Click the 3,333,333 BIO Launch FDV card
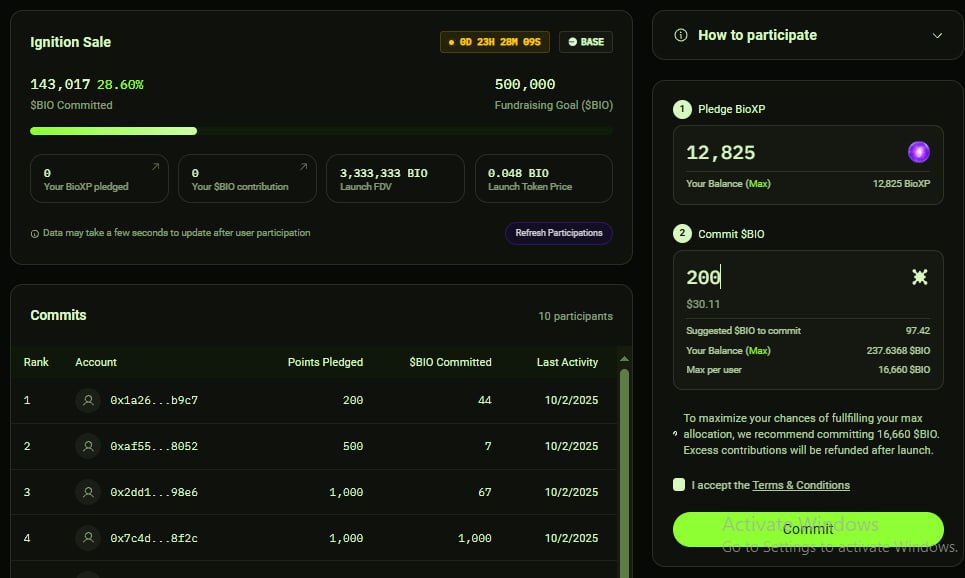The height and width of the screenshot is (578, 965). (395, 179)
